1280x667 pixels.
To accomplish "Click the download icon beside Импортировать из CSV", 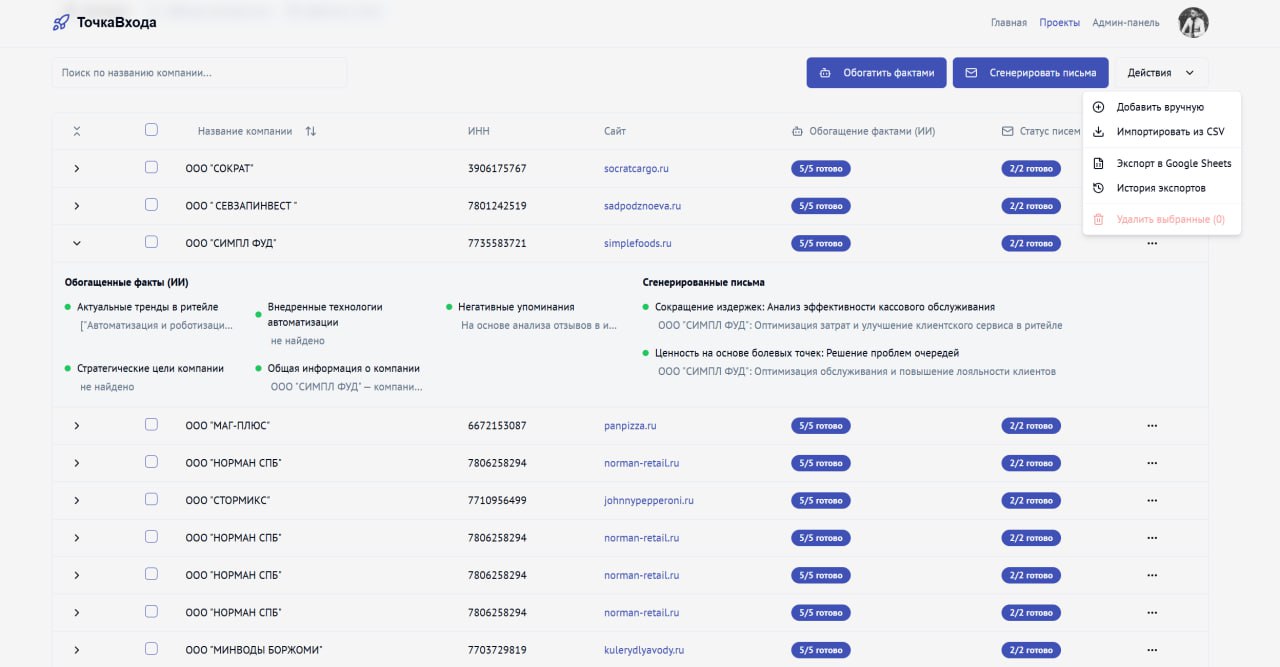I will pyautogui.click(x=1099, y=131).
